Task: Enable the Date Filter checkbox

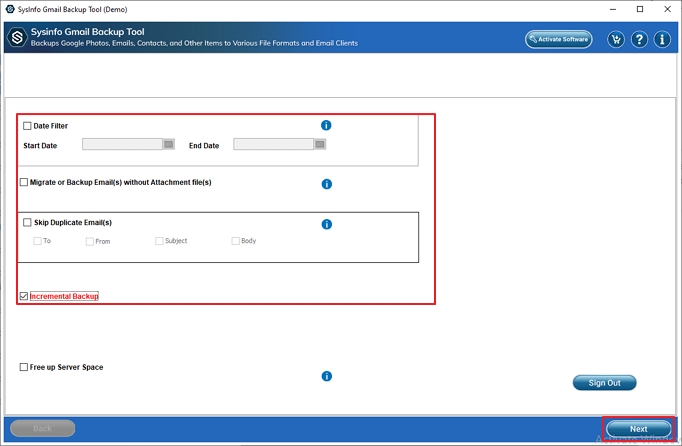Action: point(27,126)
